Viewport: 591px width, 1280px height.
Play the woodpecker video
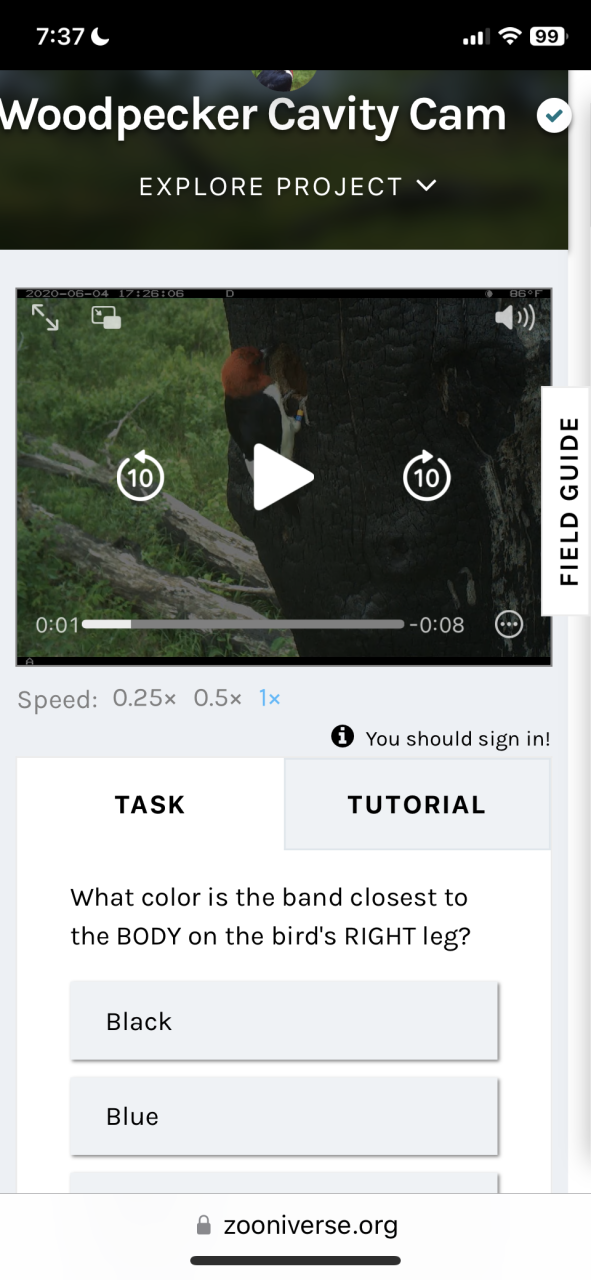[x=283, y=477]
